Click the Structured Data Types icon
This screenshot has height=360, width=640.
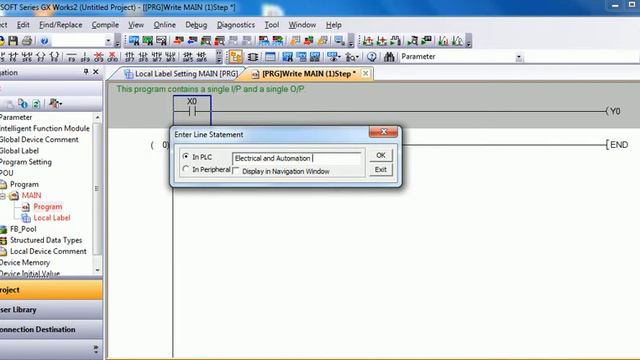[x=4, y=240]
